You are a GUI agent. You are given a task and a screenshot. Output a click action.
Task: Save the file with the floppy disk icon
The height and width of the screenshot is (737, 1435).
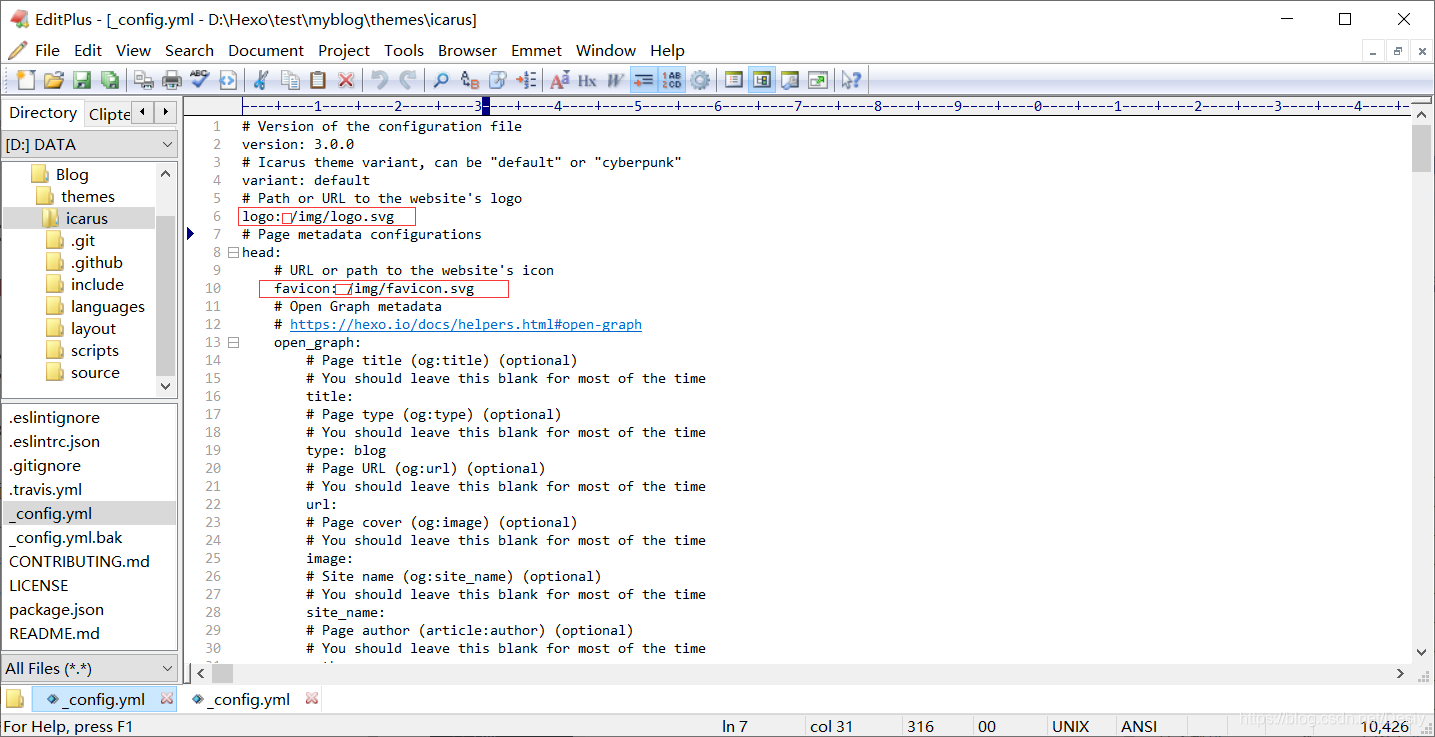point(82,80)
